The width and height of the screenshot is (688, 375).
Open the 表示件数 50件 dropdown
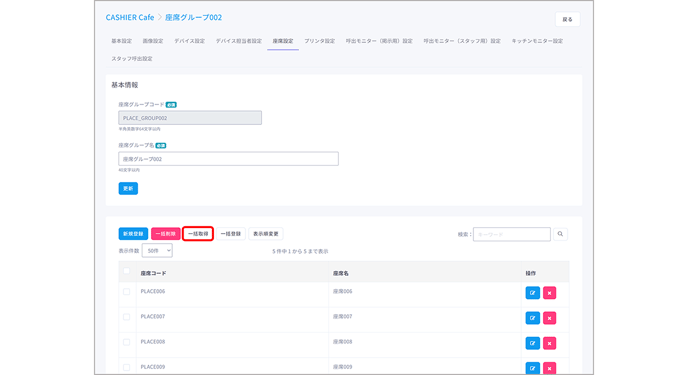tap(157, 251)
